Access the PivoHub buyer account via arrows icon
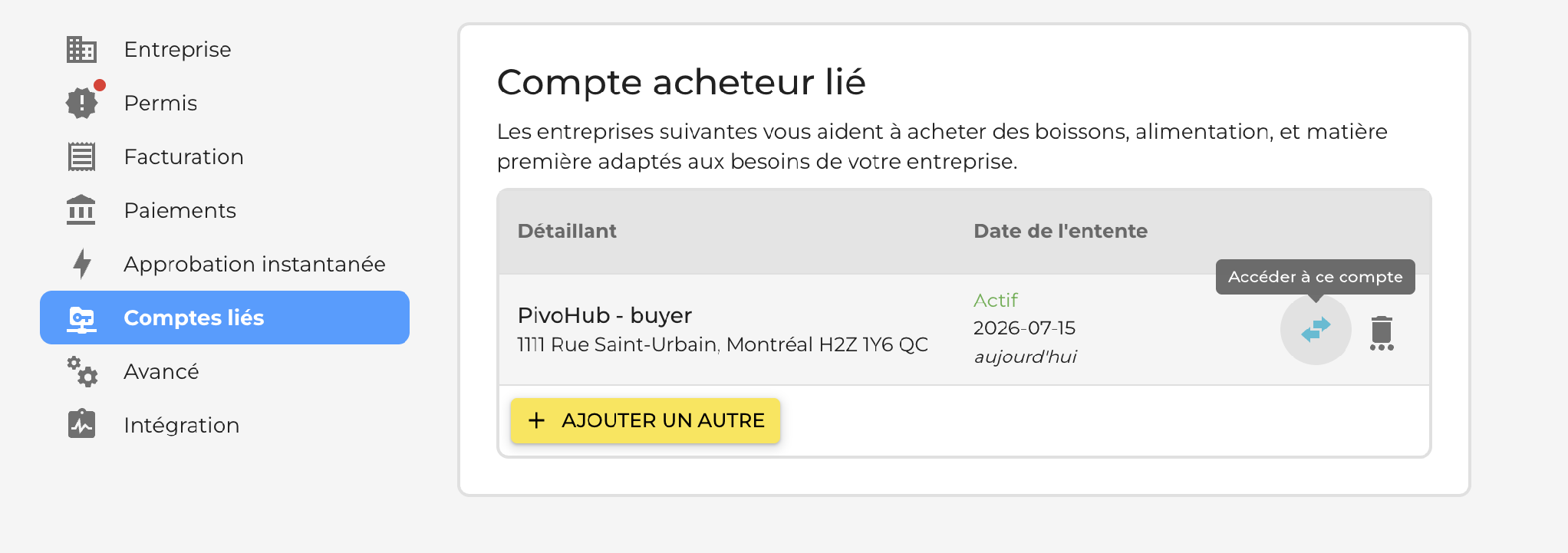This screenshot has width=1568, height=553. pyautogui.click(x=1316, y=330)
